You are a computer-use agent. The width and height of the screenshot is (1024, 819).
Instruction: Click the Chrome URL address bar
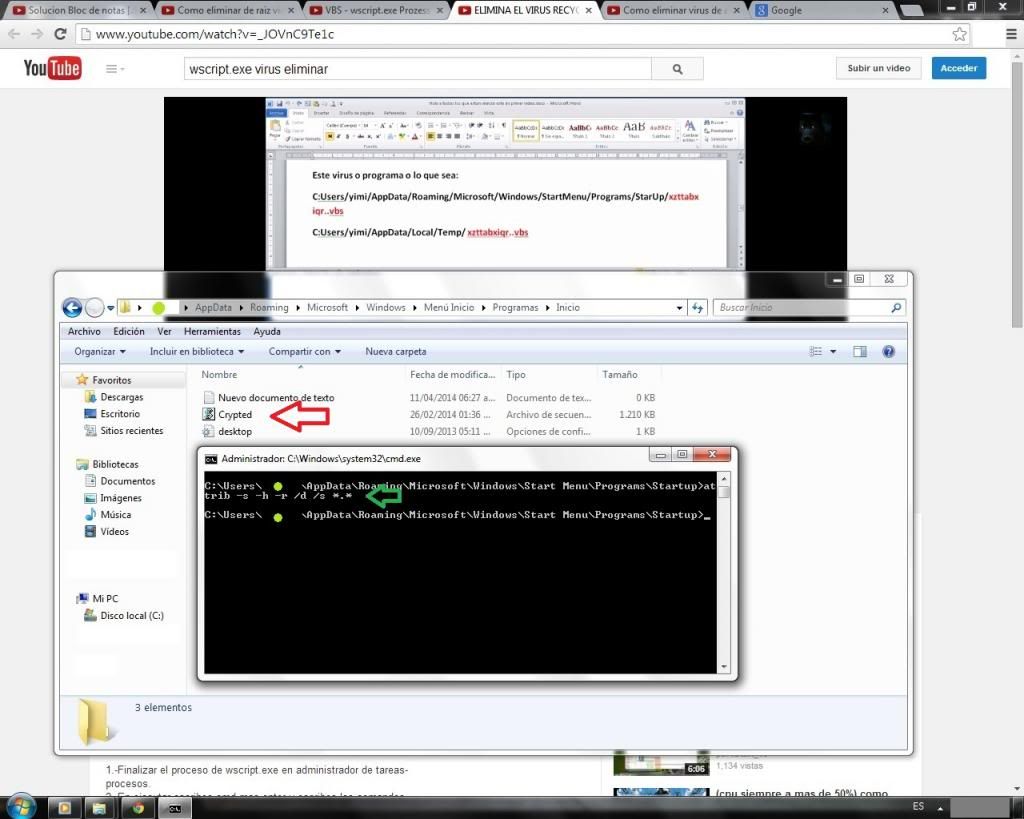point(522,34)
